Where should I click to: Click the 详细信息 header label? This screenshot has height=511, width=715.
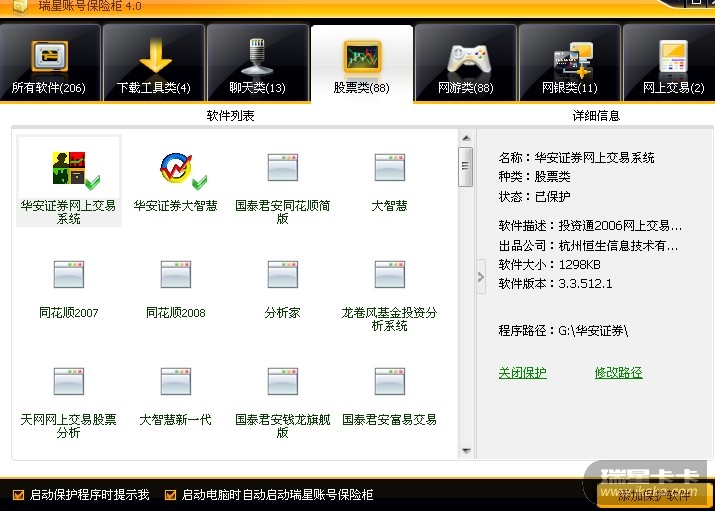[x=596, y=116]
